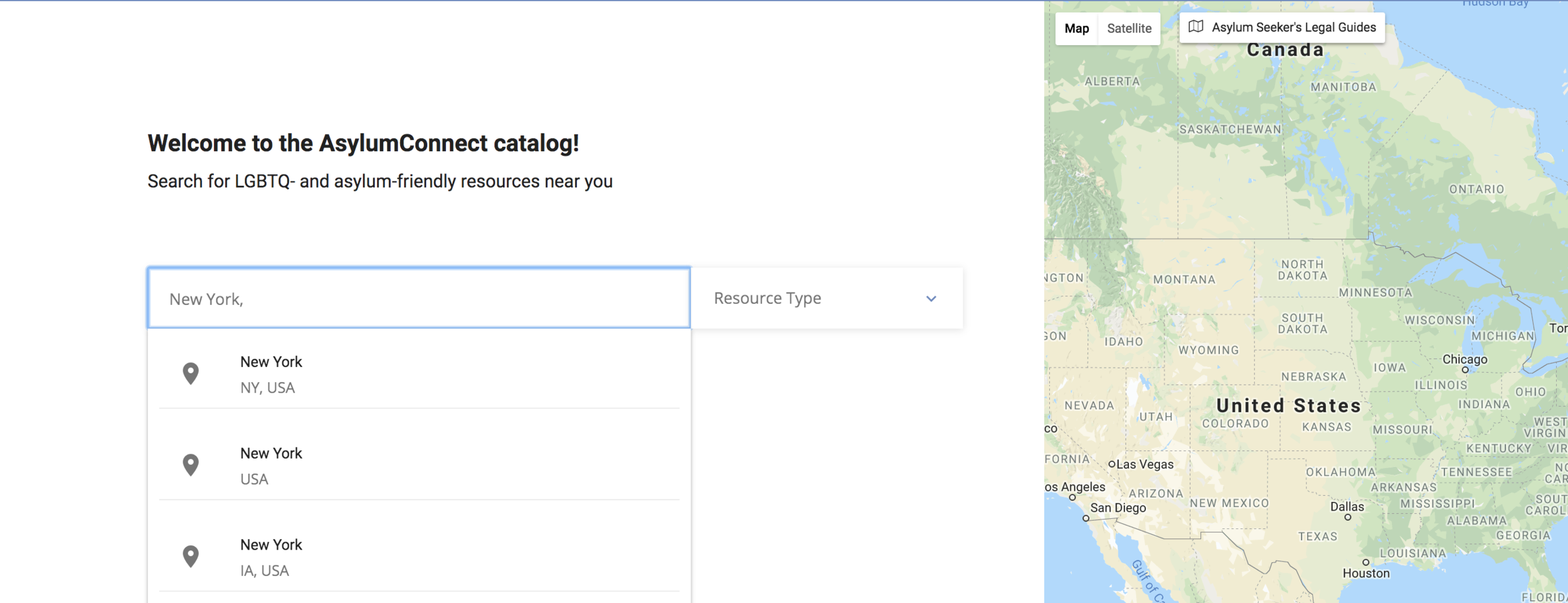Click the Chicago marker on the map

point(1465,370)
